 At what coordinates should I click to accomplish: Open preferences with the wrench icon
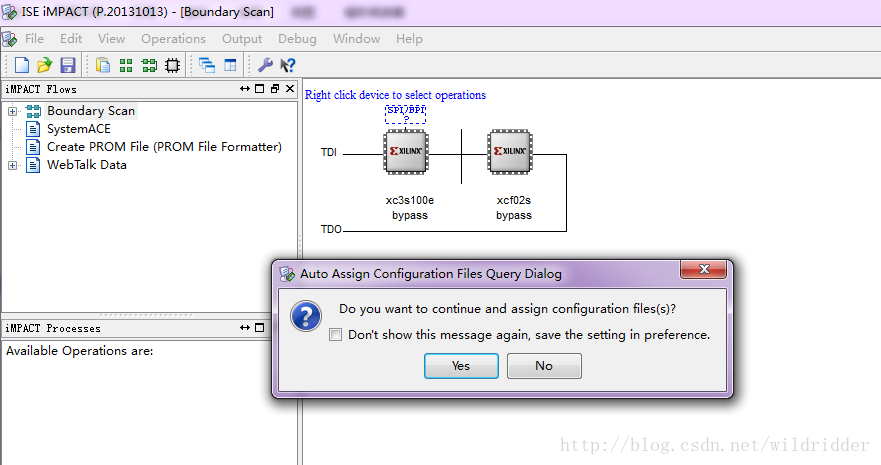(265, 65)
